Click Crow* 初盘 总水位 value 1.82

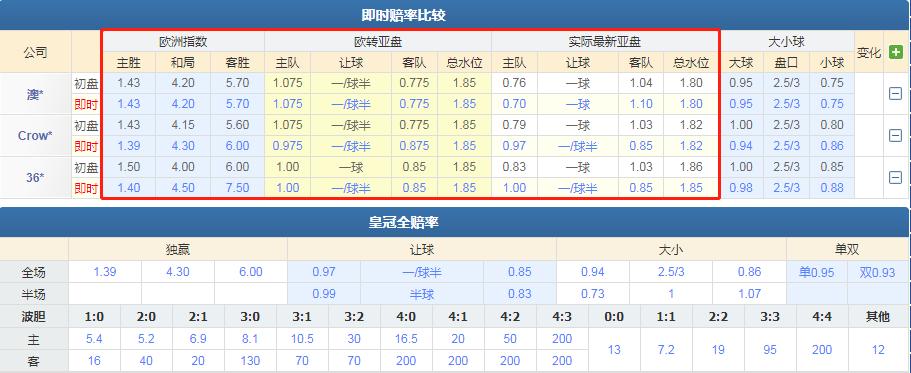(691, 125)
